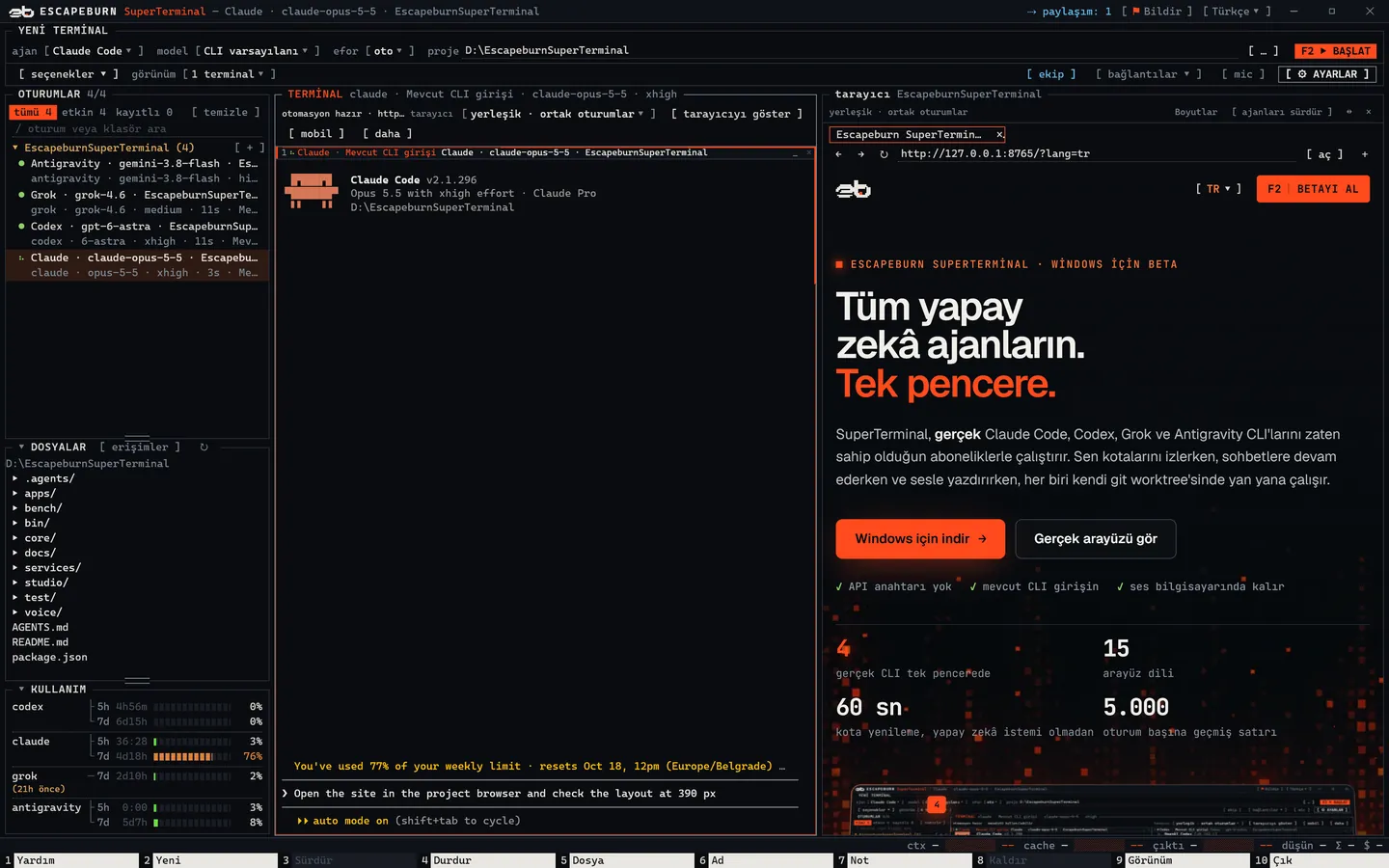Viewport: 1389px width, 868px height.
Task: Collapse the KULLANIM usage panel
Action: click(x=21, y=690)
